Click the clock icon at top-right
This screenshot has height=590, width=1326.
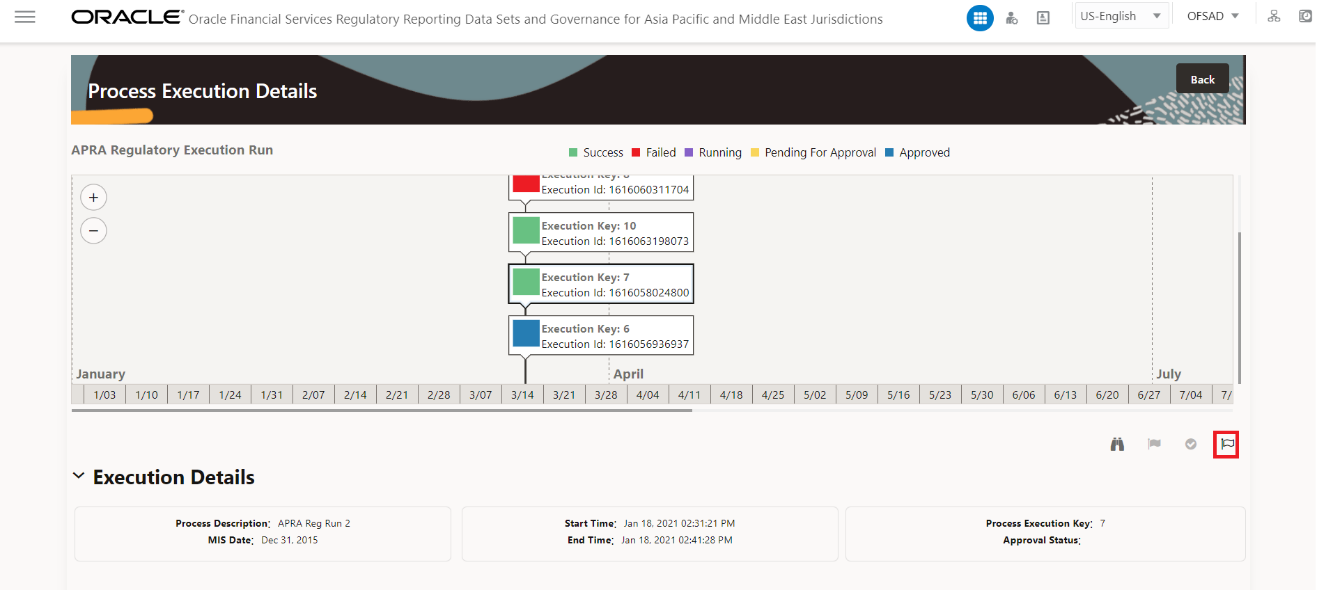pyautogui.click(x=1305, y=16)
